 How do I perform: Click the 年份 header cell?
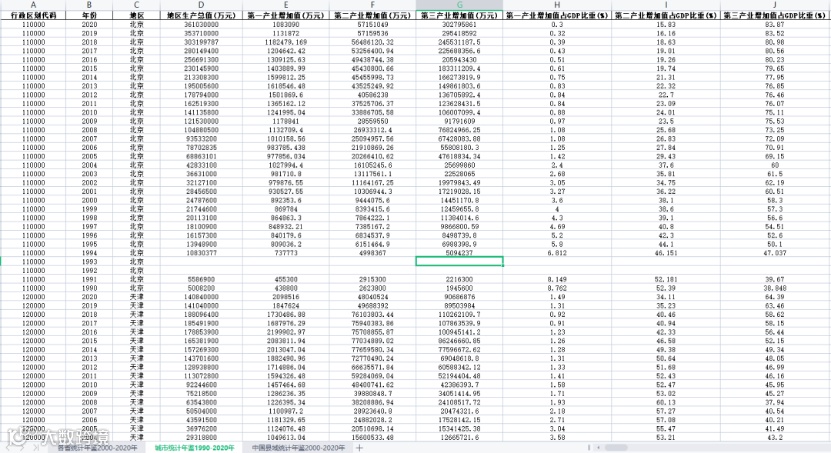tap(89, 15)
